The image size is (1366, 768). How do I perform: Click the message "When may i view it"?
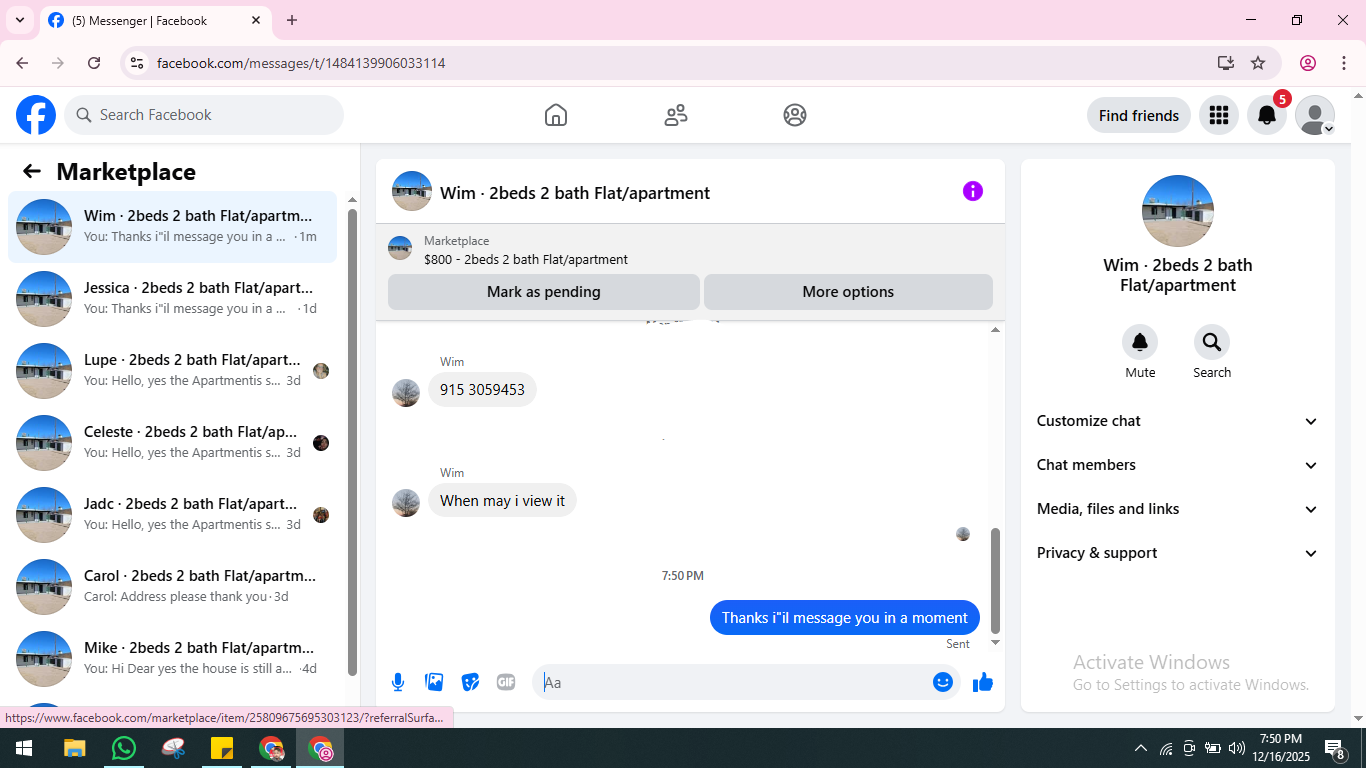(502, 501)
